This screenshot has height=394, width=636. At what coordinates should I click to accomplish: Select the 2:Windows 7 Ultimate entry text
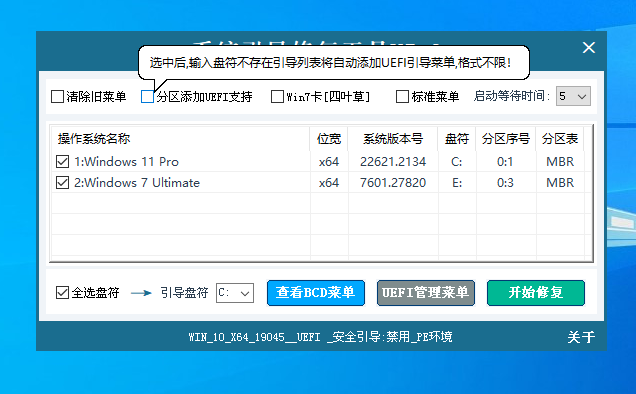click(137, 183)
